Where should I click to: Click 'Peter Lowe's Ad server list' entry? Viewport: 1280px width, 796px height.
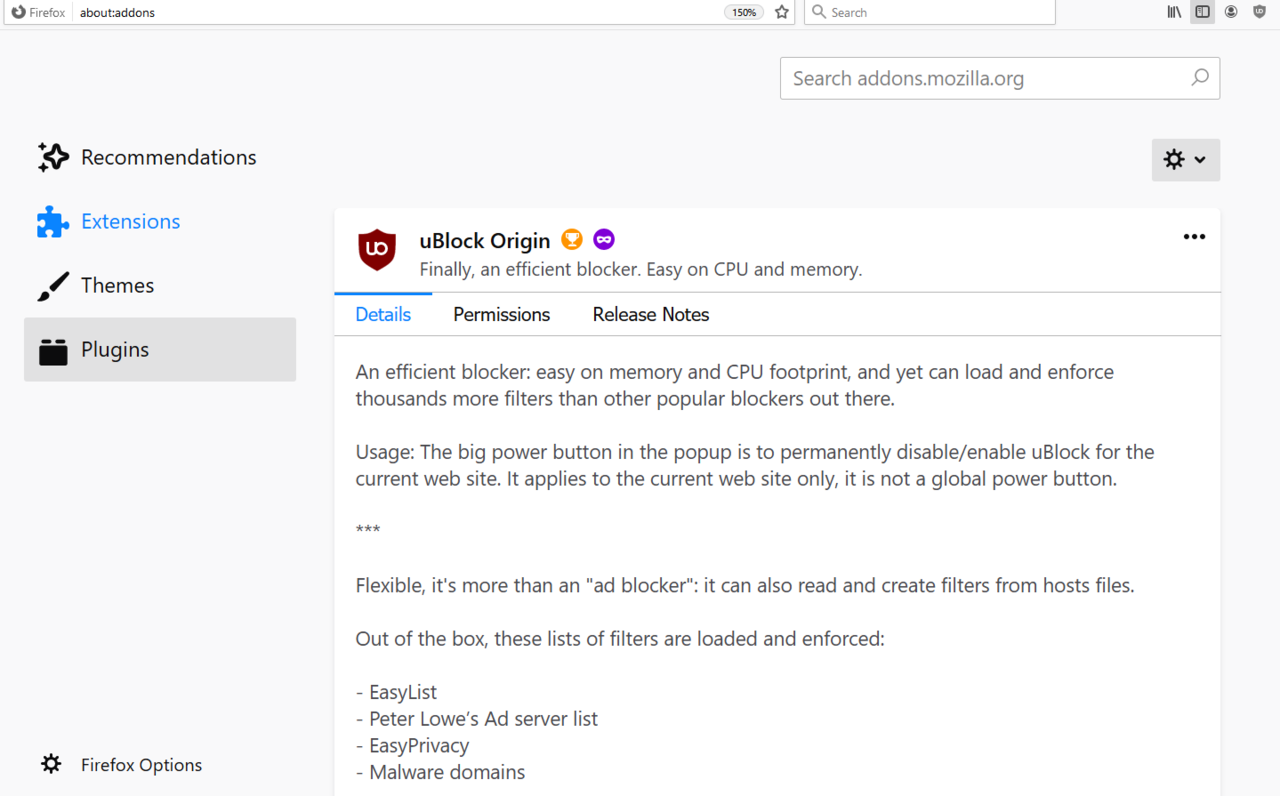(476, 719)
